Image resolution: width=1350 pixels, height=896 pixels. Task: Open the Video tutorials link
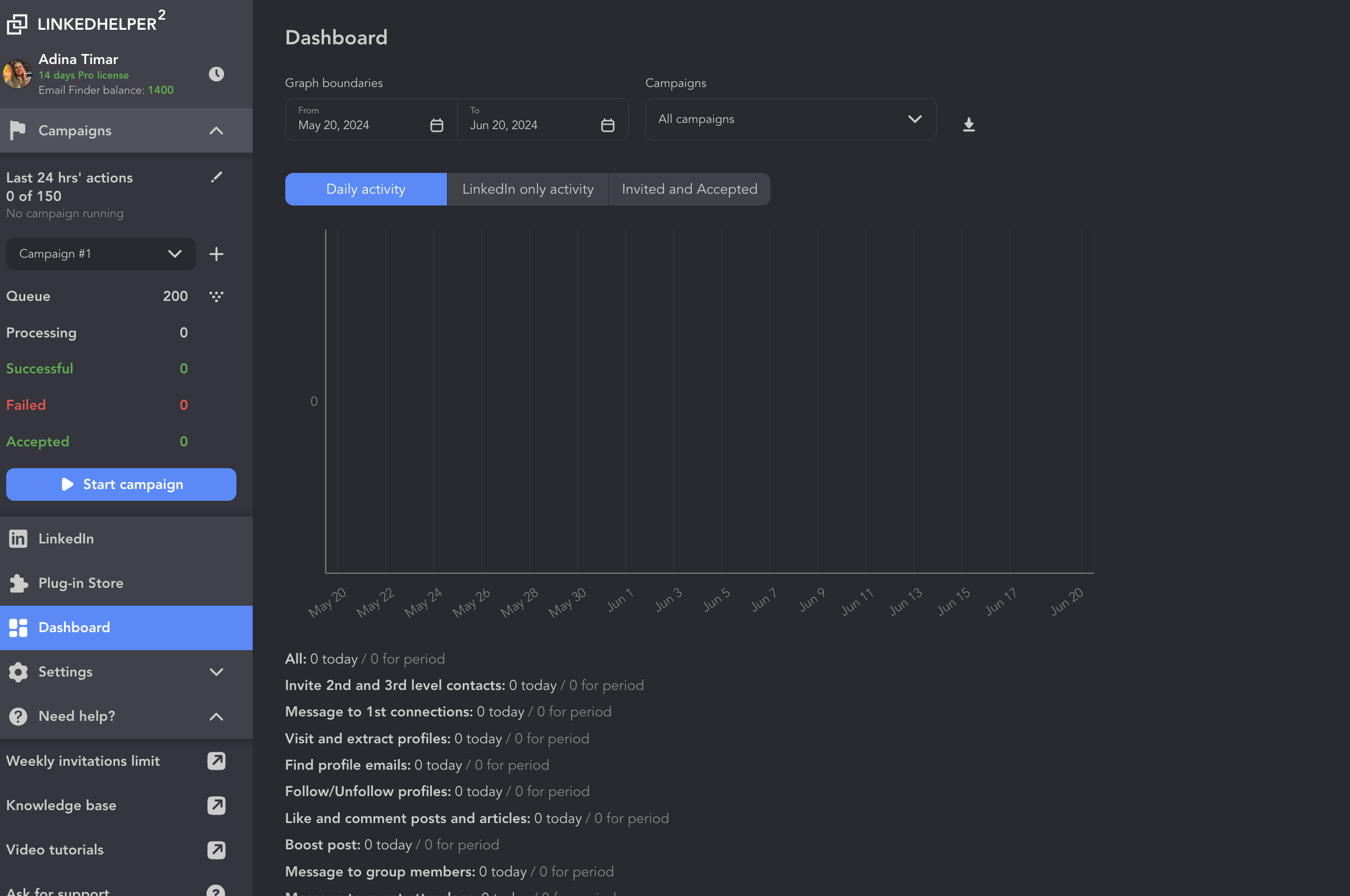(55, 851)
